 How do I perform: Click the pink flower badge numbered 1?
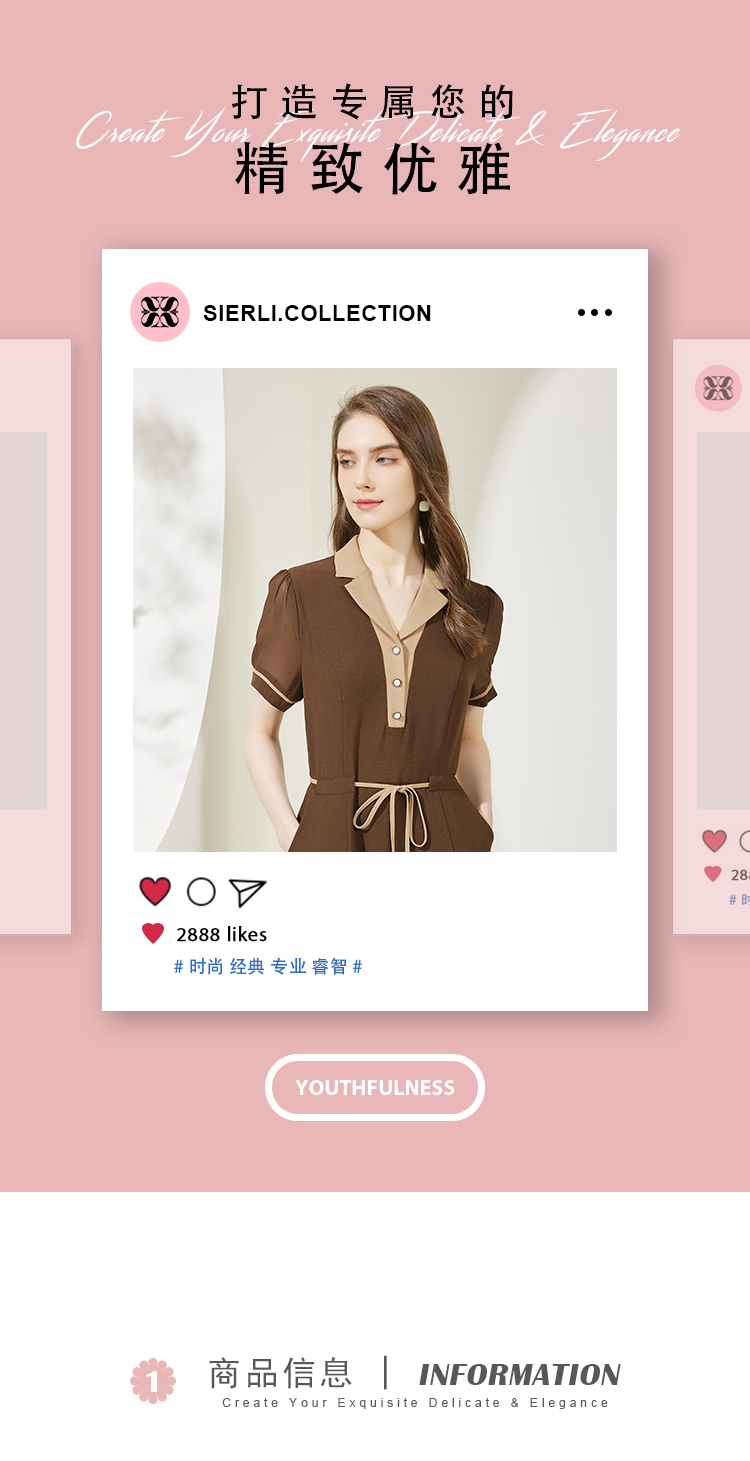pyautogui.click(x=153, y=1380)
